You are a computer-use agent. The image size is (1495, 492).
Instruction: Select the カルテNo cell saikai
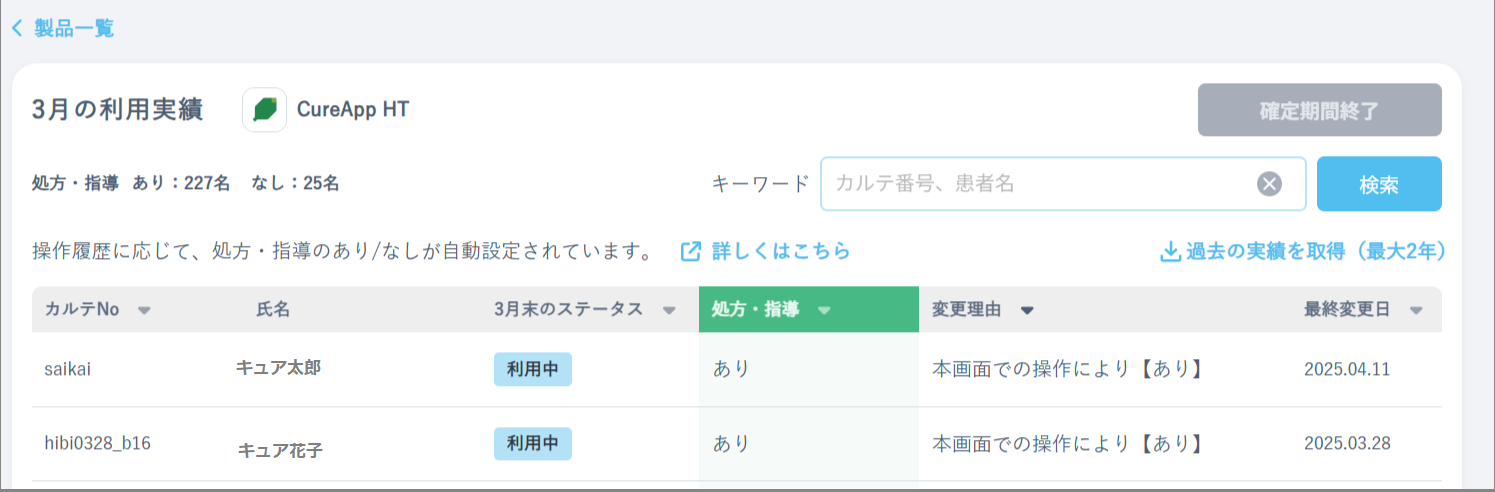click(68, 369)
